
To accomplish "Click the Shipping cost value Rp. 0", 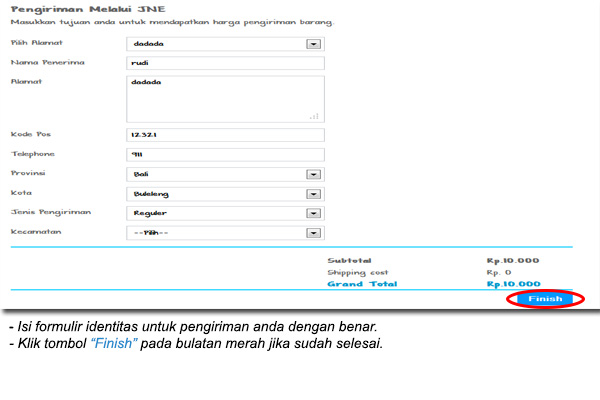I will coord(499,272).
